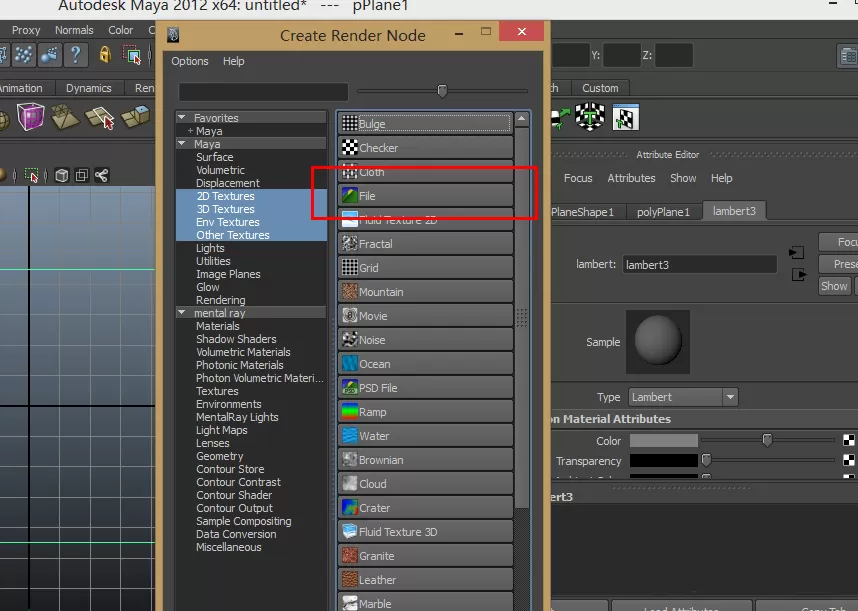Select Materials under mental ray
The image size is (858, 611).
point(218,326)
